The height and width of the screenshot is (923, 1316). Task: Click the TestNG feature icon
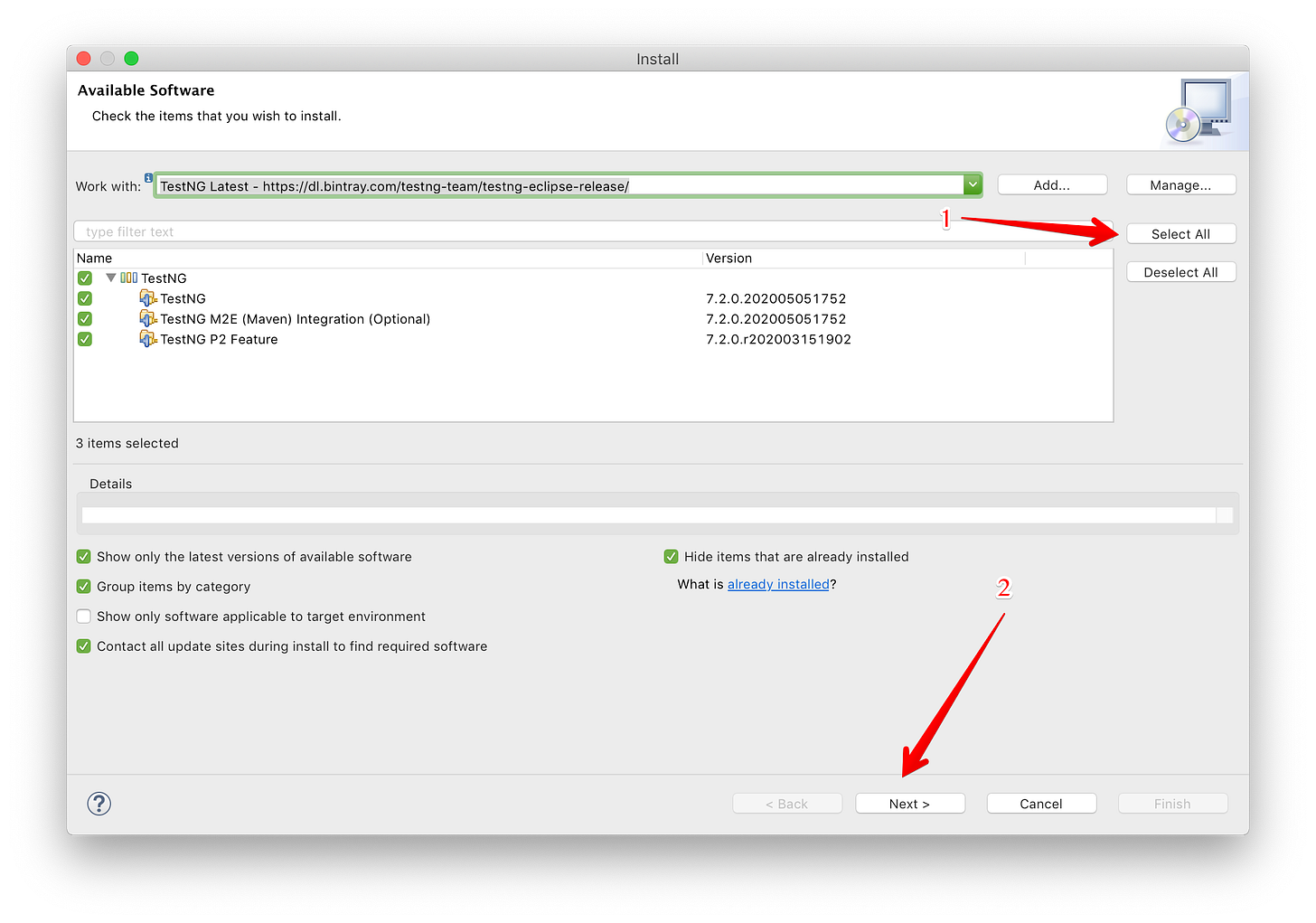pyautogui.click(x=148, y=297)
